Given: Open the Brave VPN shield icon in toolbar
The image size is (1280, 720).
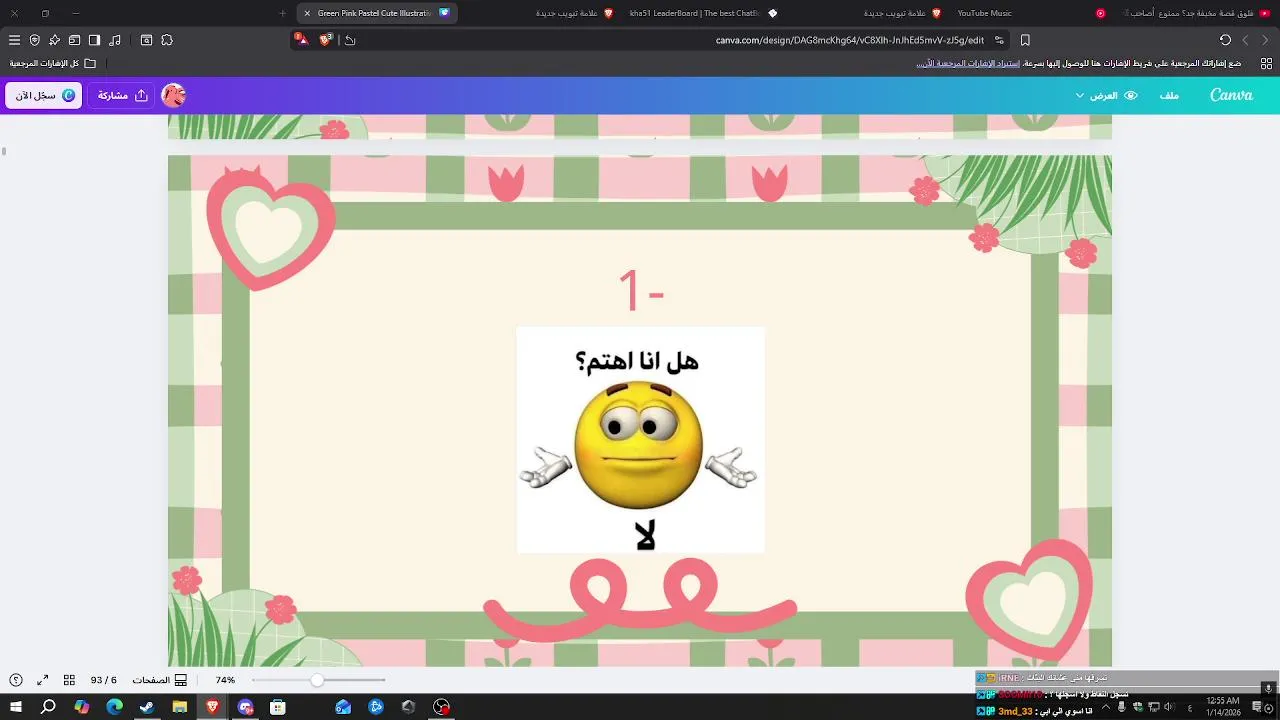Looking at the screenshot, I should pos(35,40).
